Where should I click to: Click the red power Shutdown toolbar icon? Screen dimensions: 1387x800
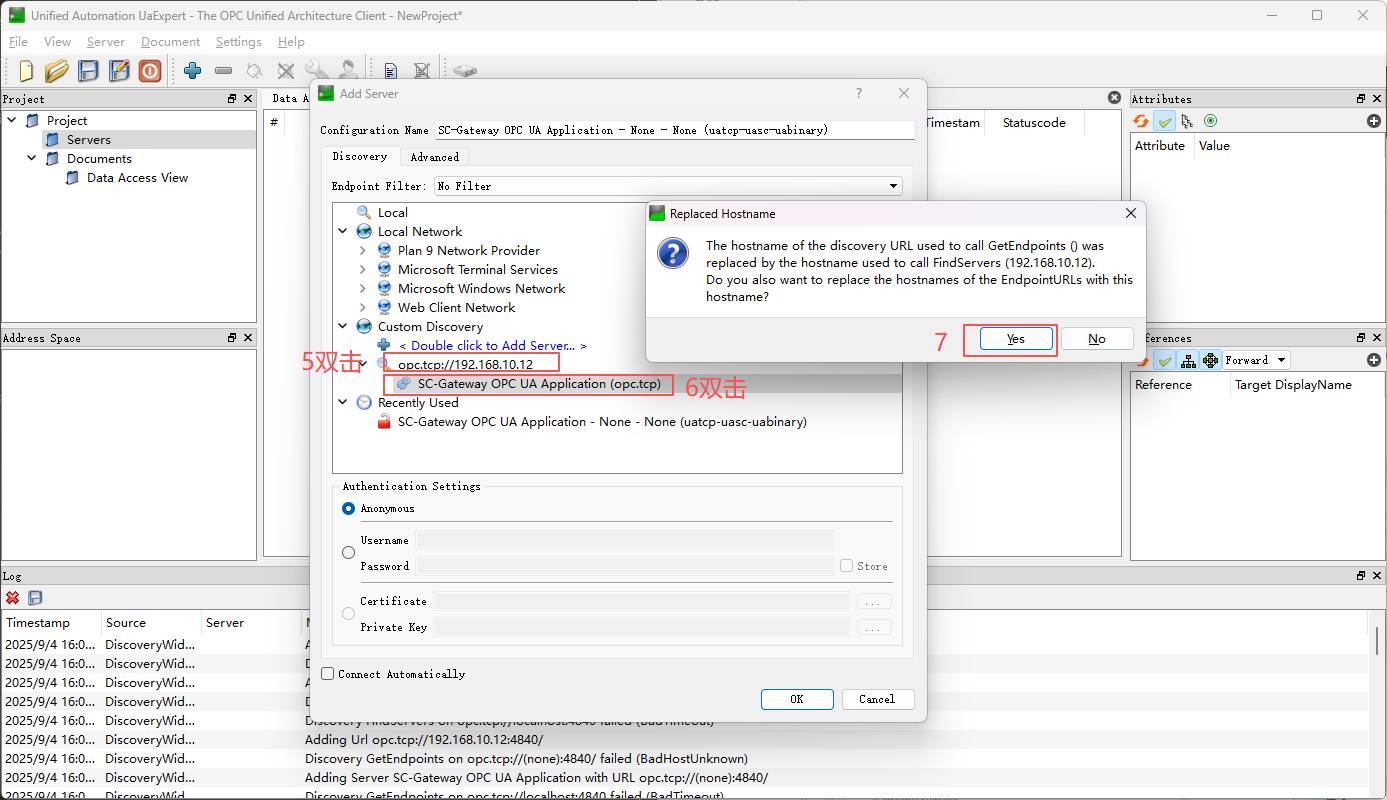150,70
